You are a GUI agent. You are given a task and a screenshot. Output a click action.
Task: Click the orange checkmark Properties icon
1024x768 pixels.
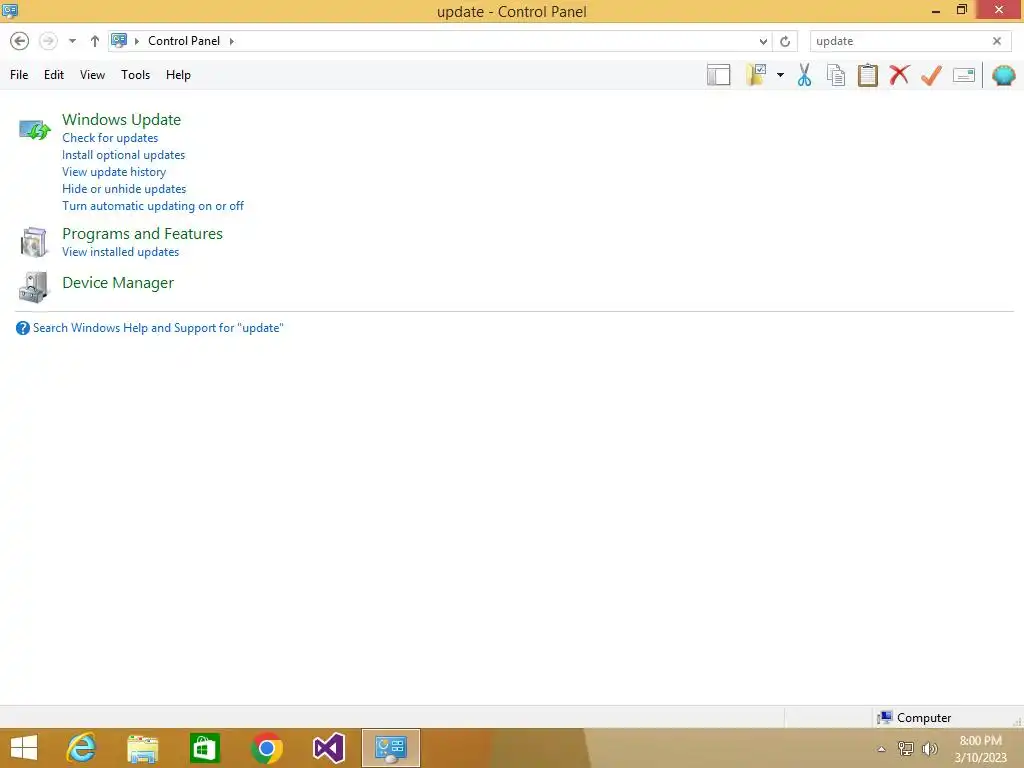click(x=931, y=75)
